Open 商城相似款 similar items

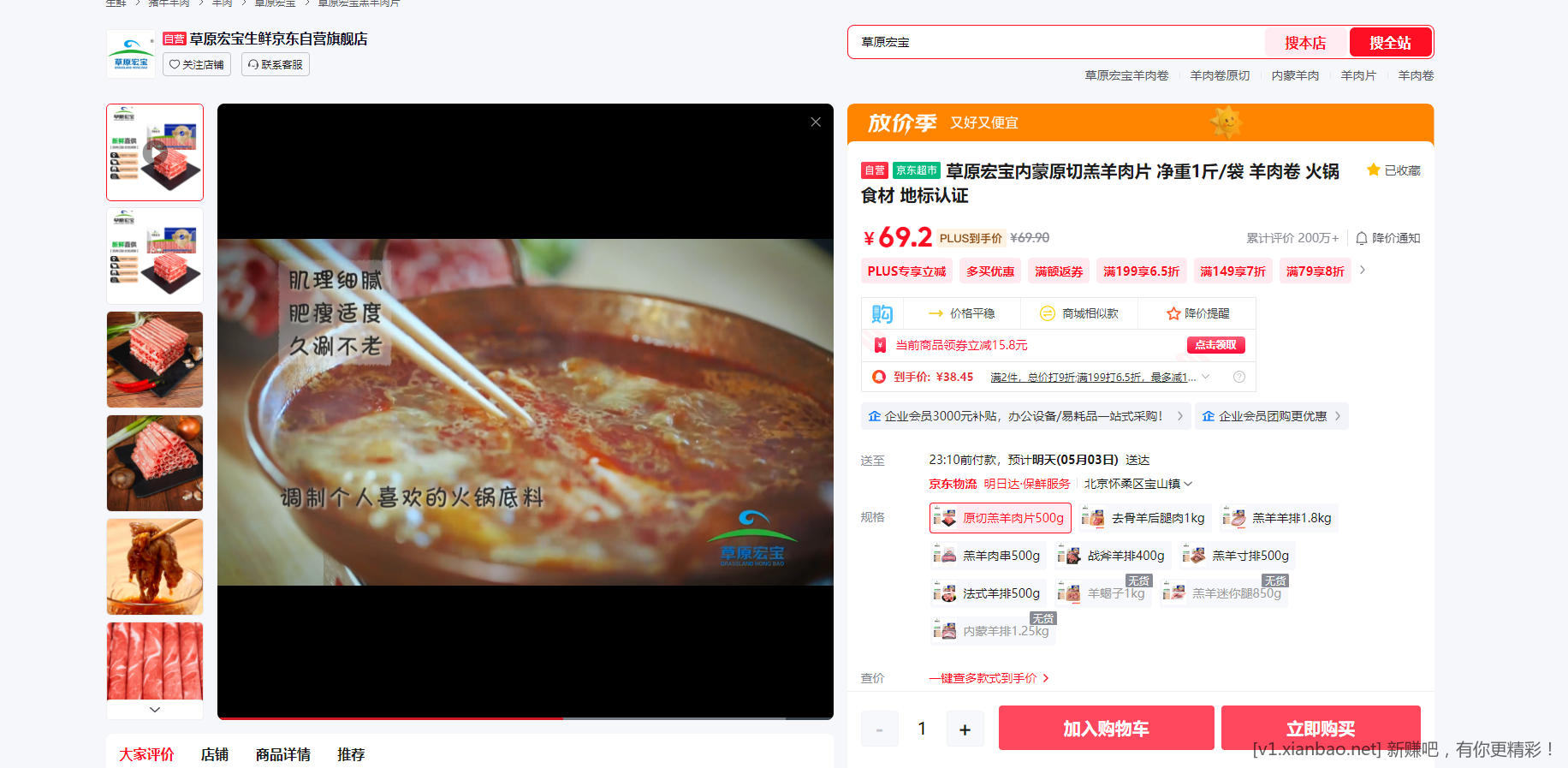(1079, 313)
